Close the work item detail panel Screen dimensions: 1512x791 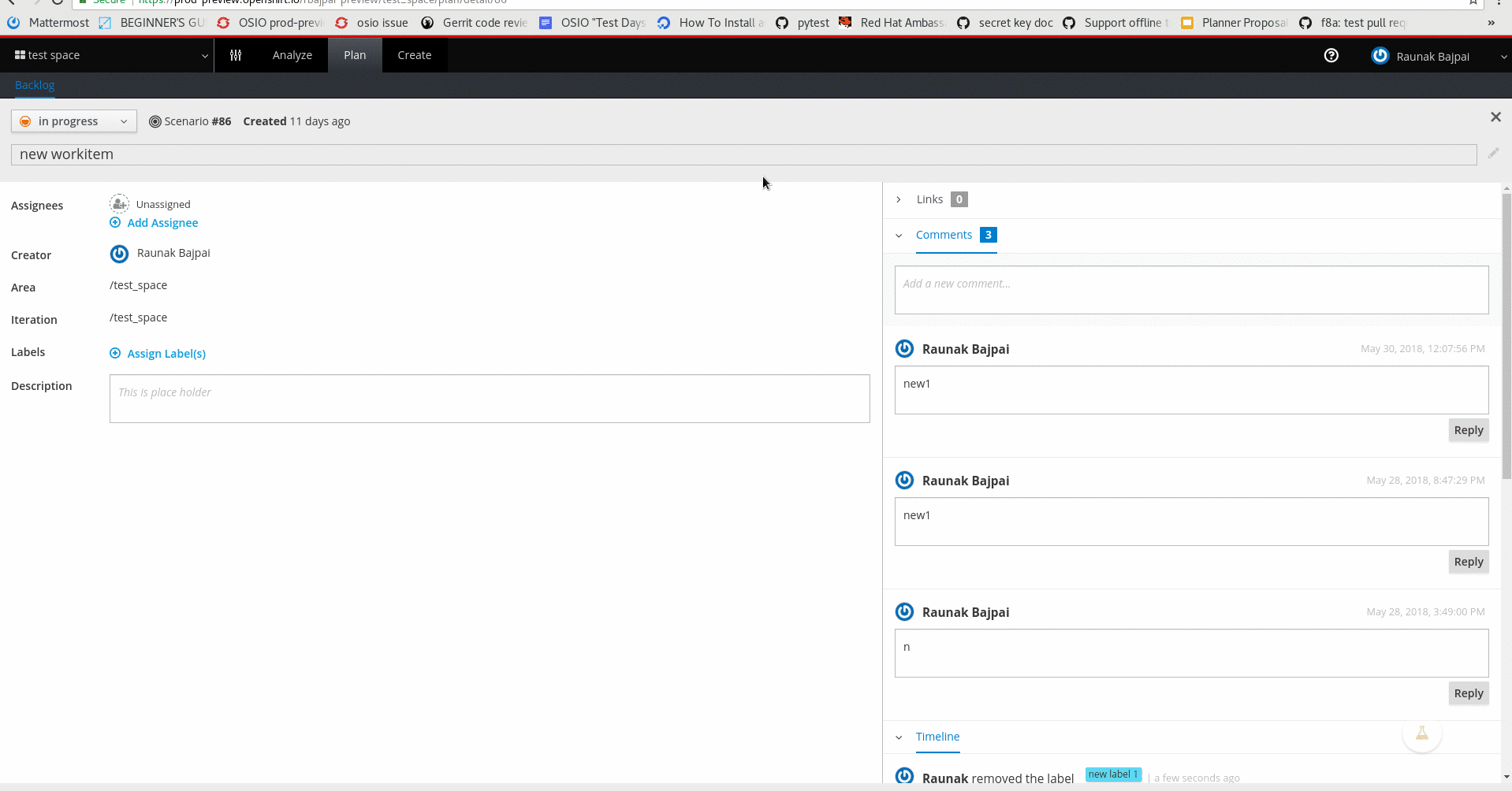pos(1495,117)
